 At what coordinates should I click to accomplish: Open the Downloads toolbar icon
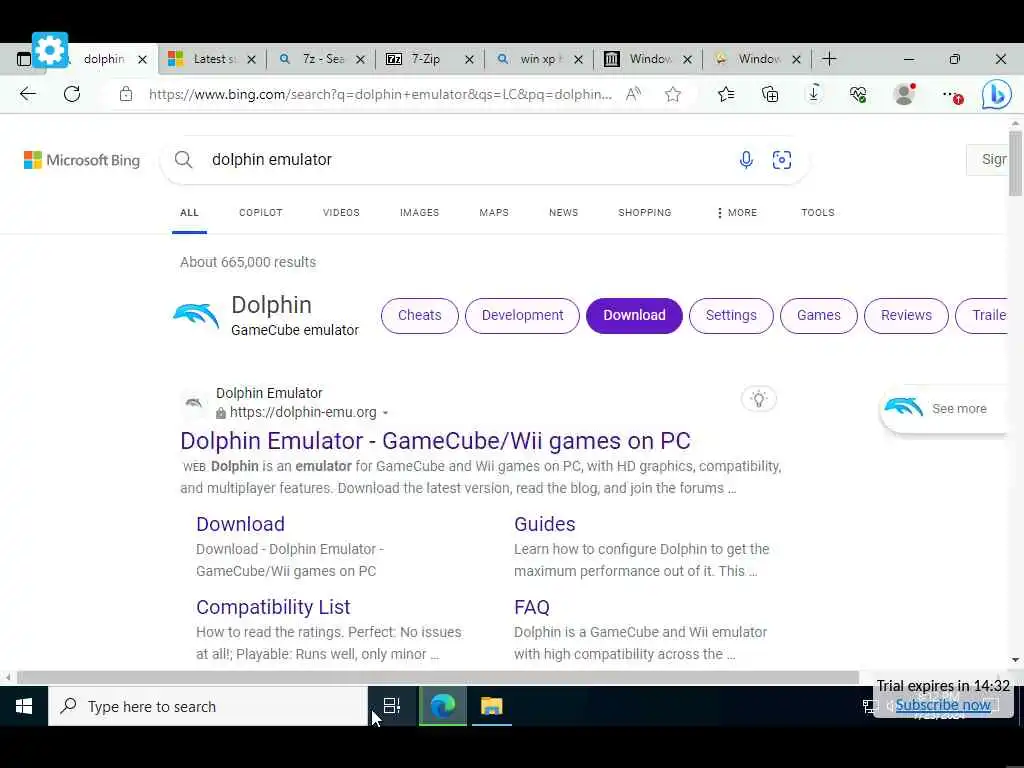click(814, 94)
